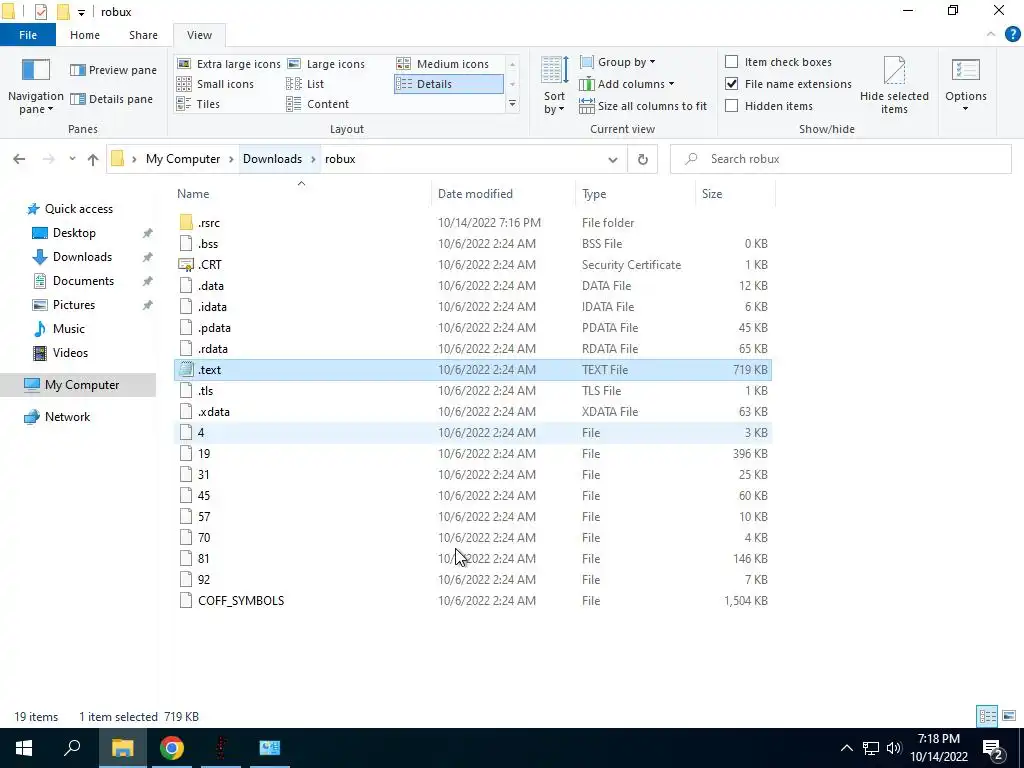Viewport: 1024px width, 768px height.
Task: Collapse the ribbon
Action: point(991,35)
